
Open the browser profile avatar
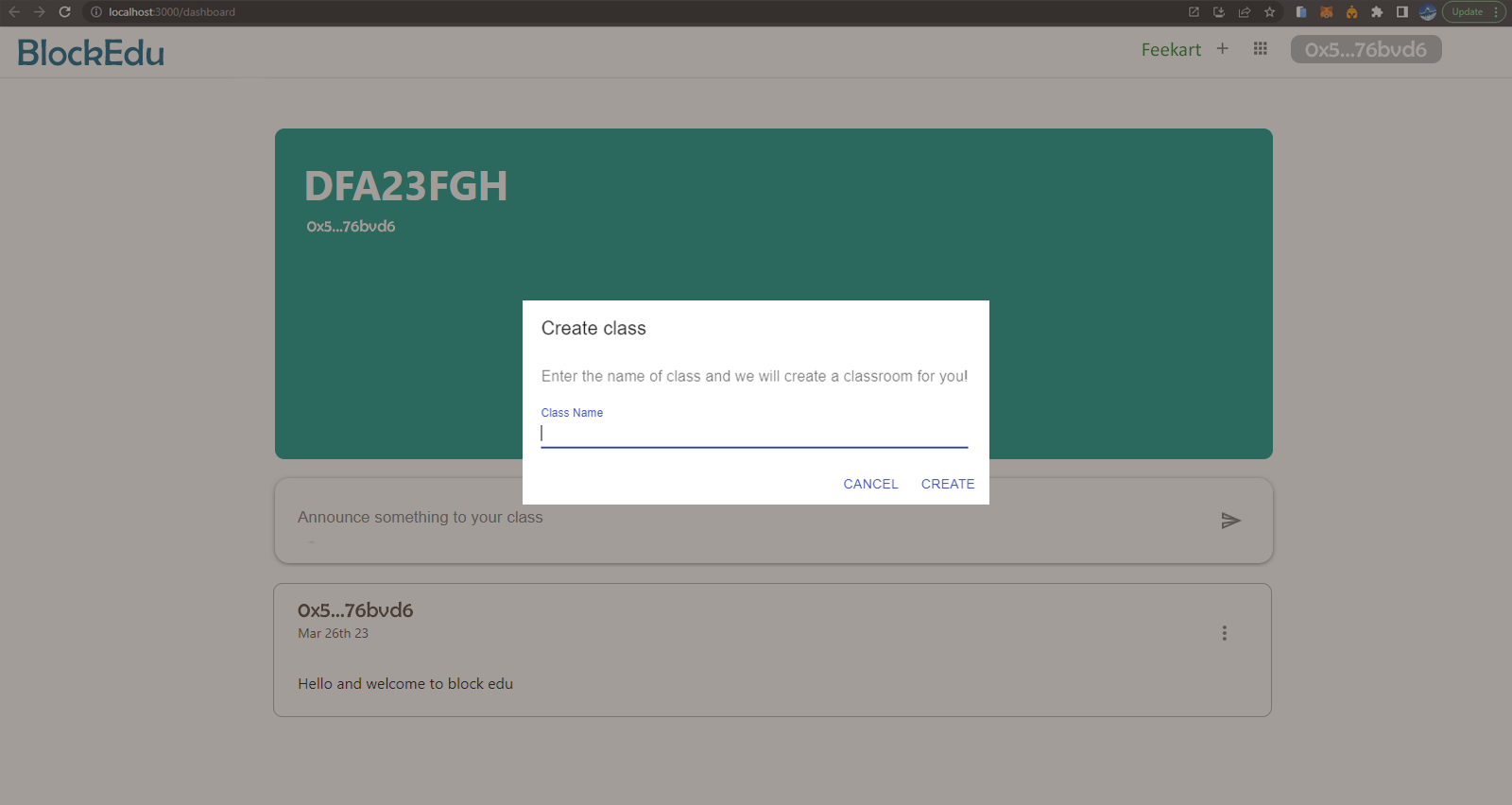1428,12
